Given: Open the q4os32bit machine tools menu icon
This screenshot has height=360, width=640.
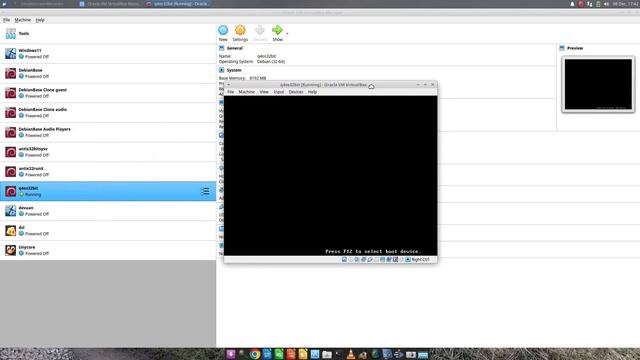Looking at the screenshot, I should pyautogui.click(x=205, y=191).
